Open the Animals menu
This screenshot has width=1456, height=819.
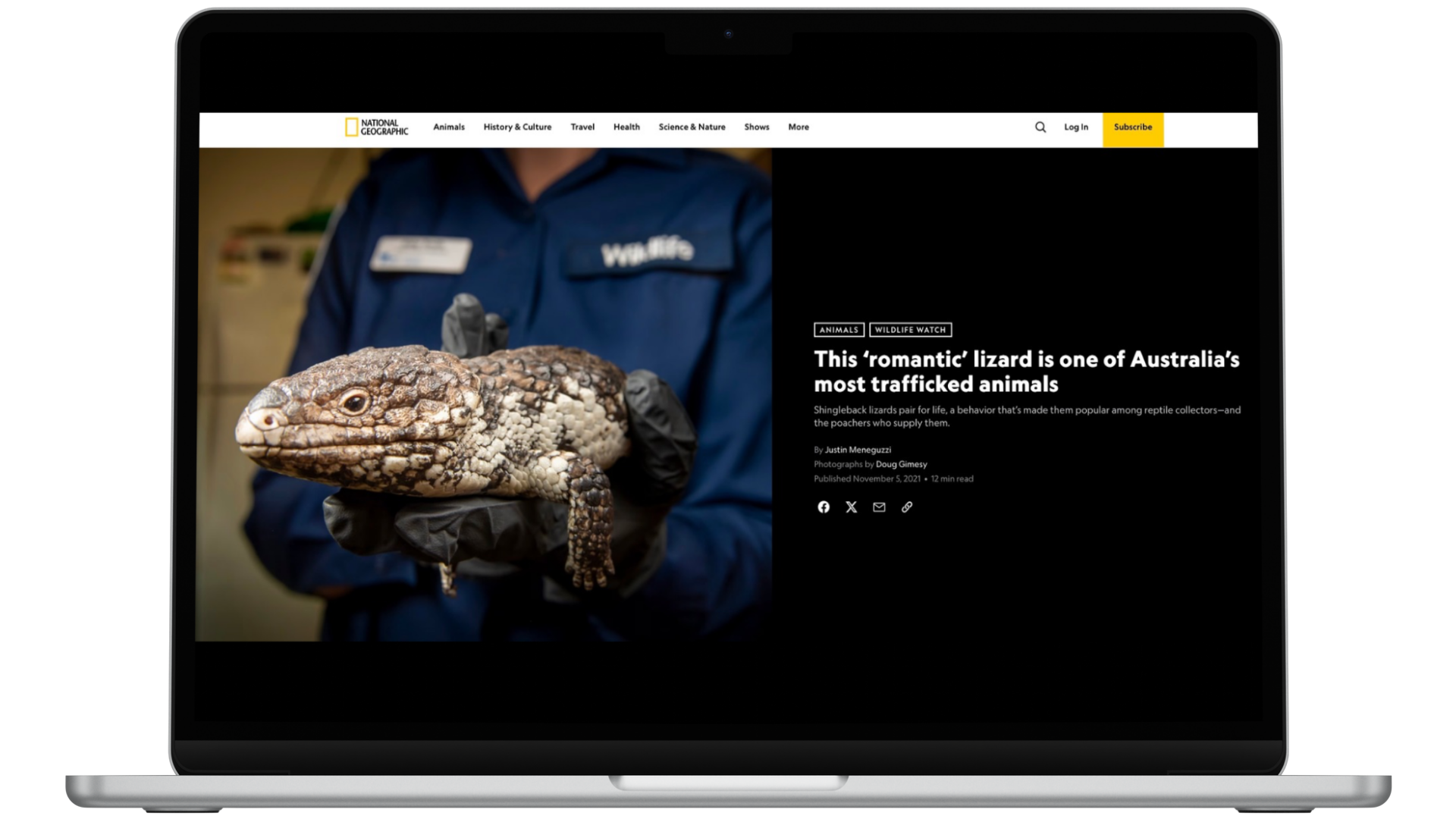pos(449,127)
